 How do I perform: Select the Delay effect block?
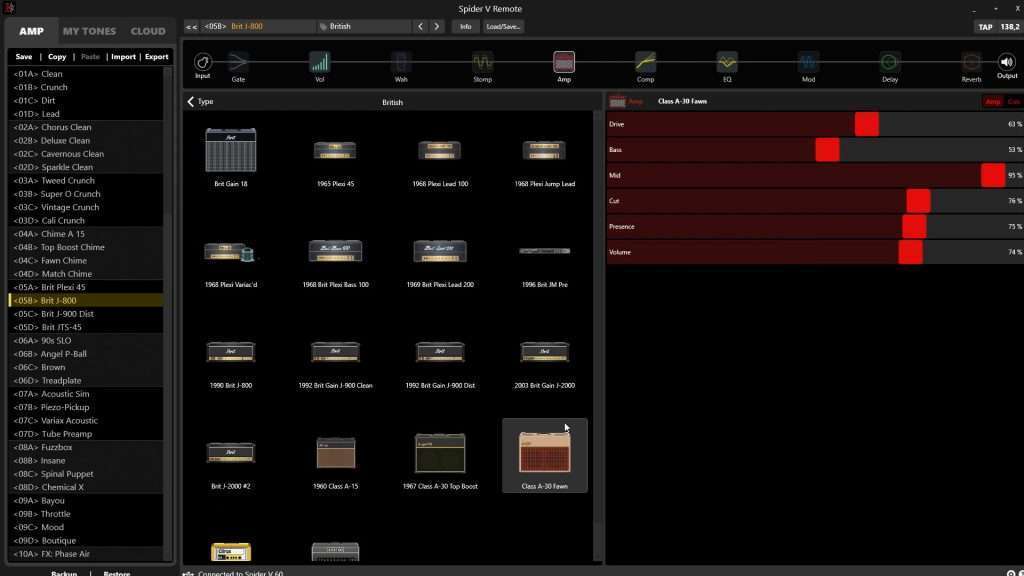pyautogui.click(x=889, y=63)
